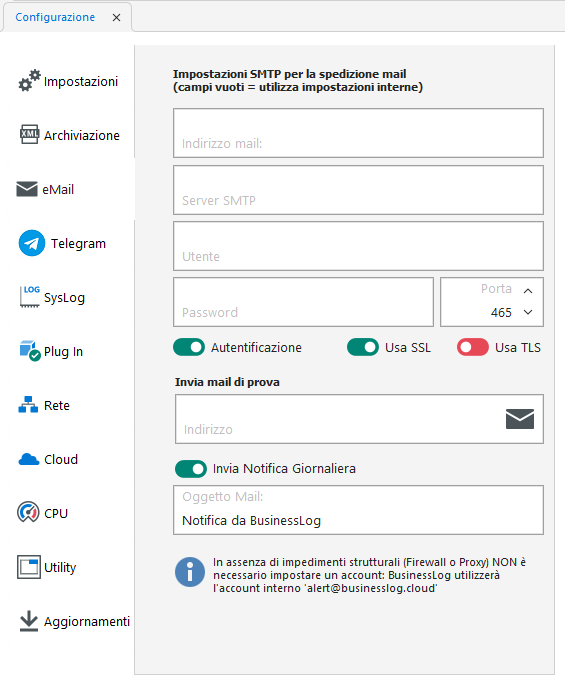Decrease Porta value with down chevron
This screenshot has width=565, height=689.
coord(528,312)
